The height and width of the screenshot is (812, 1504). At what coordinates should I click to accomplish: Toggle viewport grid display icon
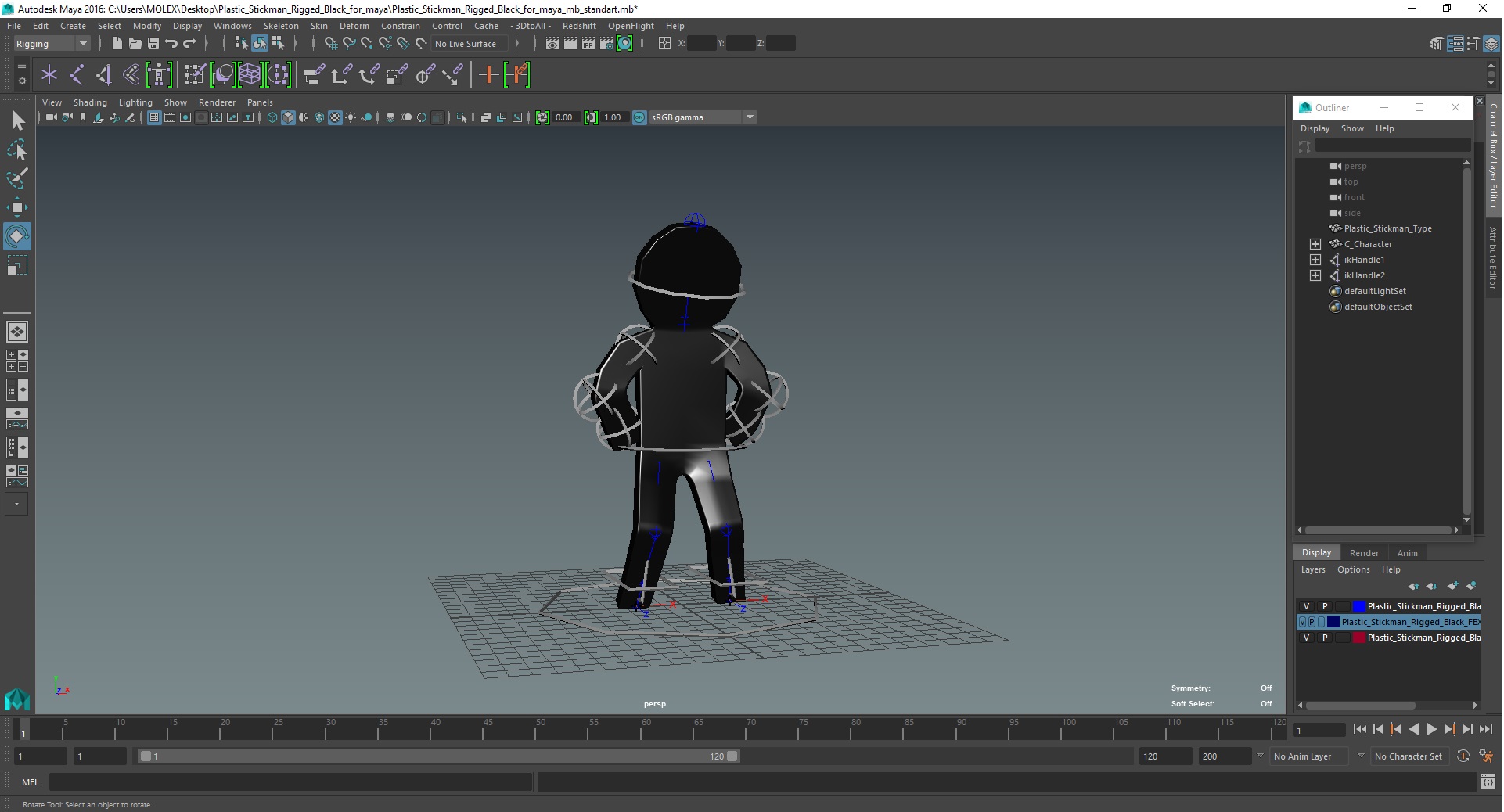coord(154,117)
